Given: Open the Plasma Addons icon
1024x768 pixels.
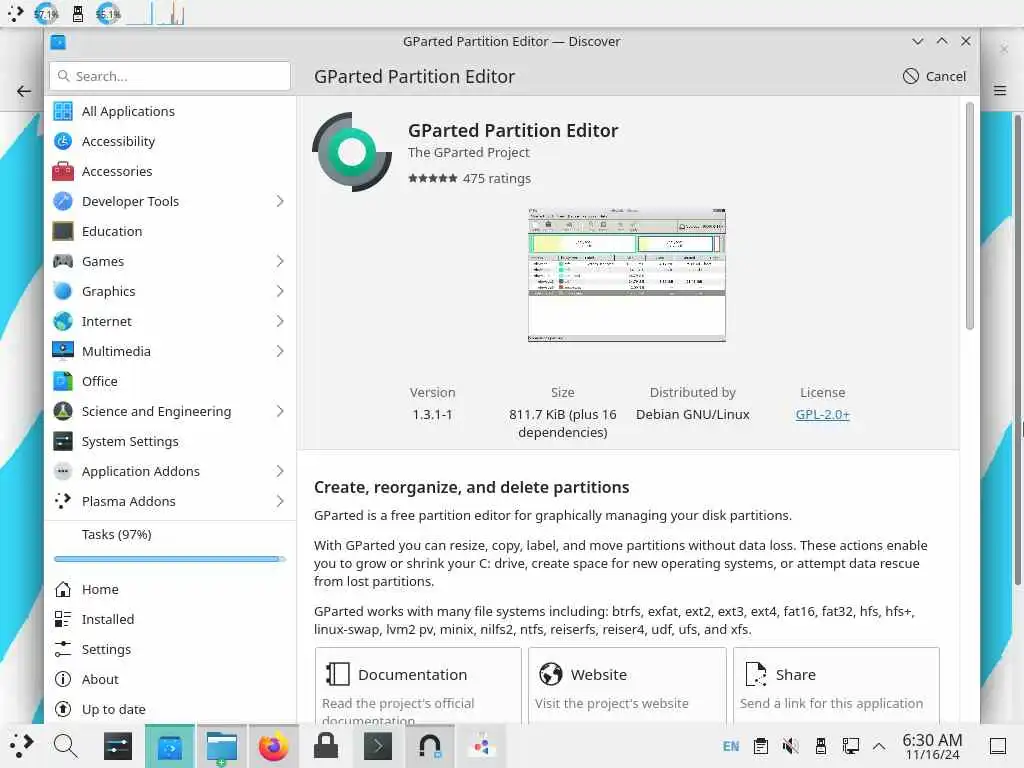Looking at the screenshot, I should click(63, 502).
